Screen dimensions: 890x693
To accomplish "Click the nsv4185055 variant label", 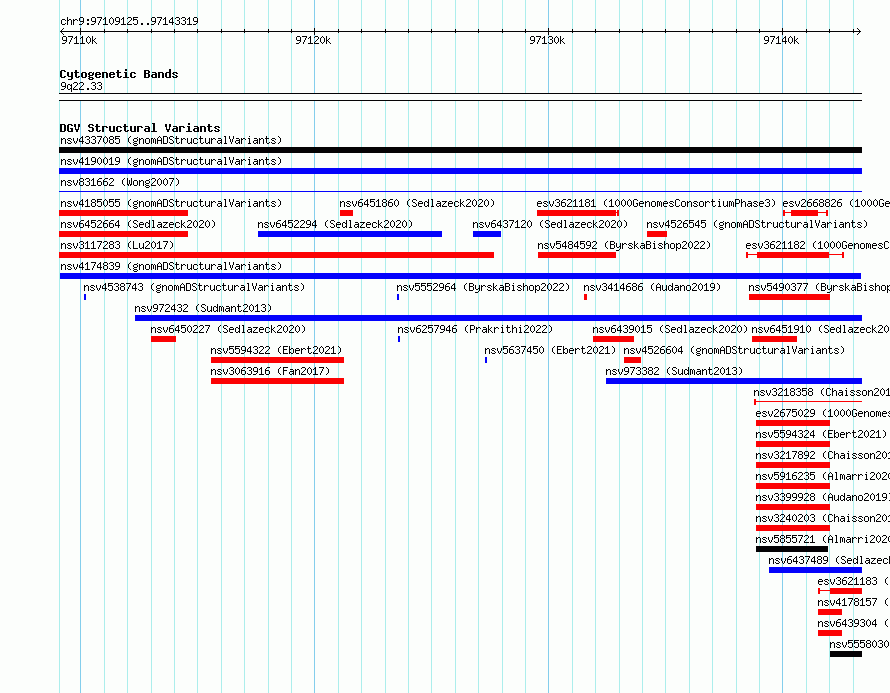I will point(171,203).
